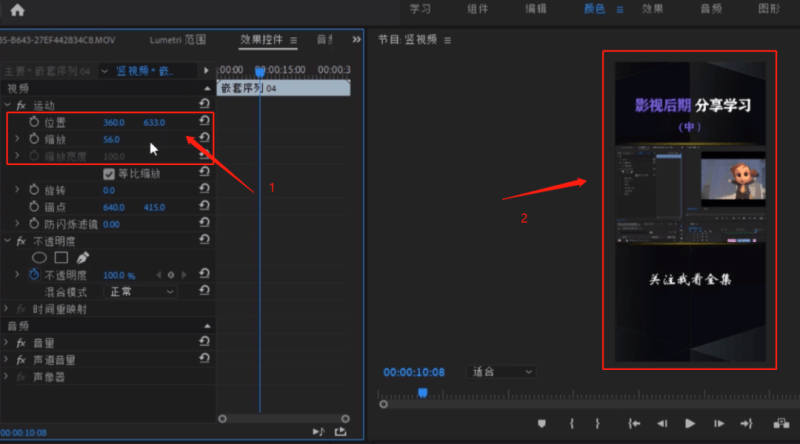Toggle animation stopwatch for 锚点
The image size is (800, 444).
[x=34, y=207]
